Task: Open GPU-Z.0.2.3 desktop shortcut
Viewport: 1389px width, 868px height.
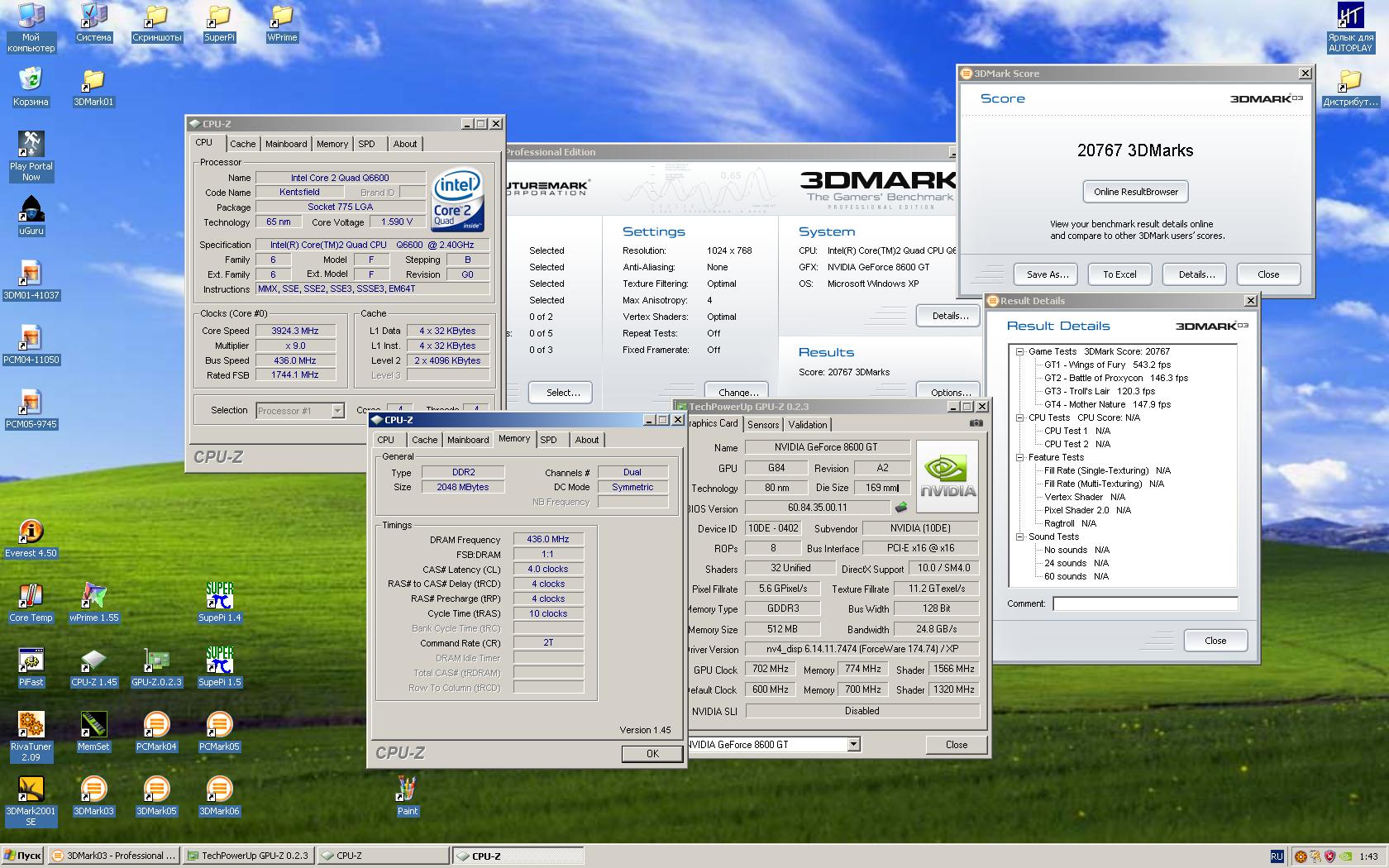Action: (x=156, y=667)
